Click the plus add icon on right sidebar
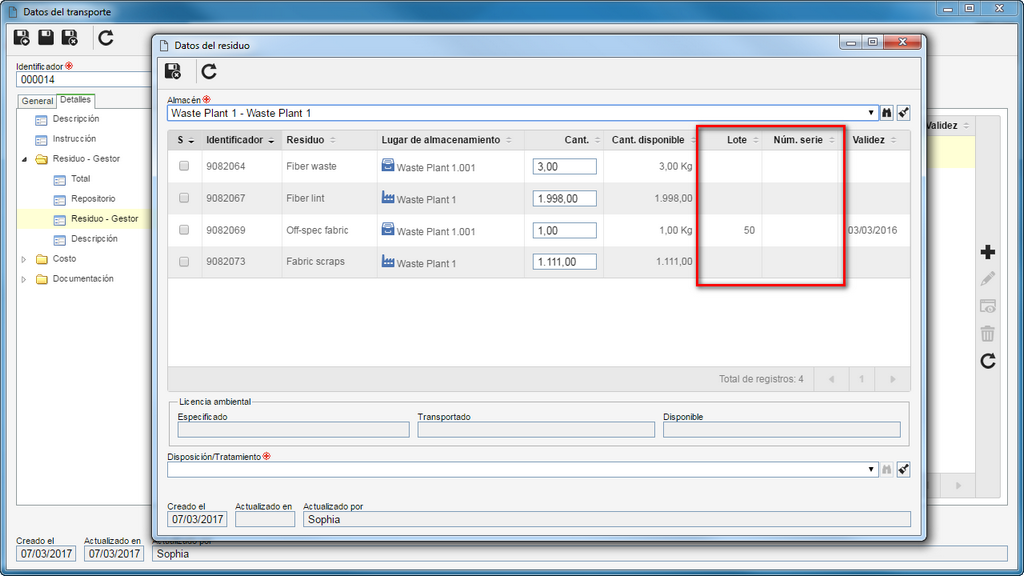Screen dimensions: 1024x576 coord(987,252)
